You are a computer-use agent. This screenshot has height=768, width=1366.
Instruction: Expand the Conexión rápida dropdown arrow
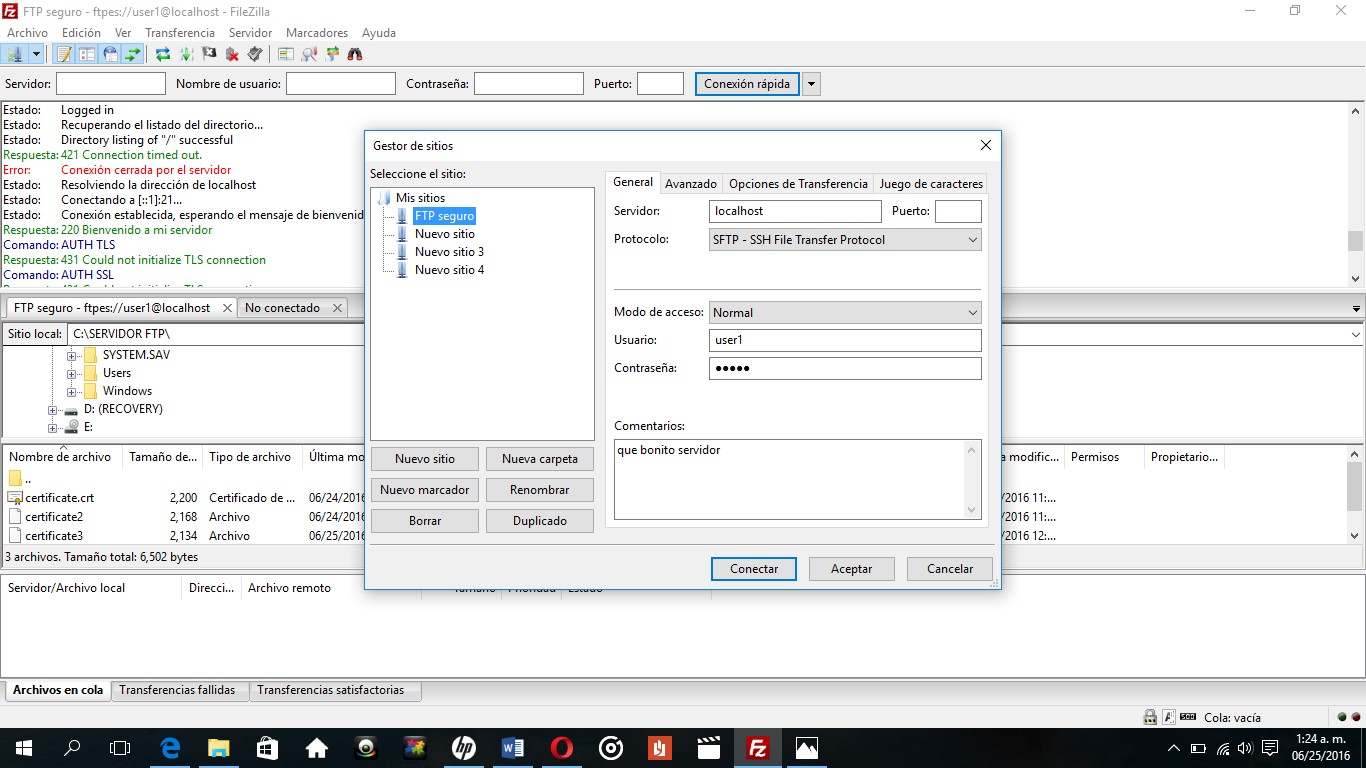tap(810, 83)
